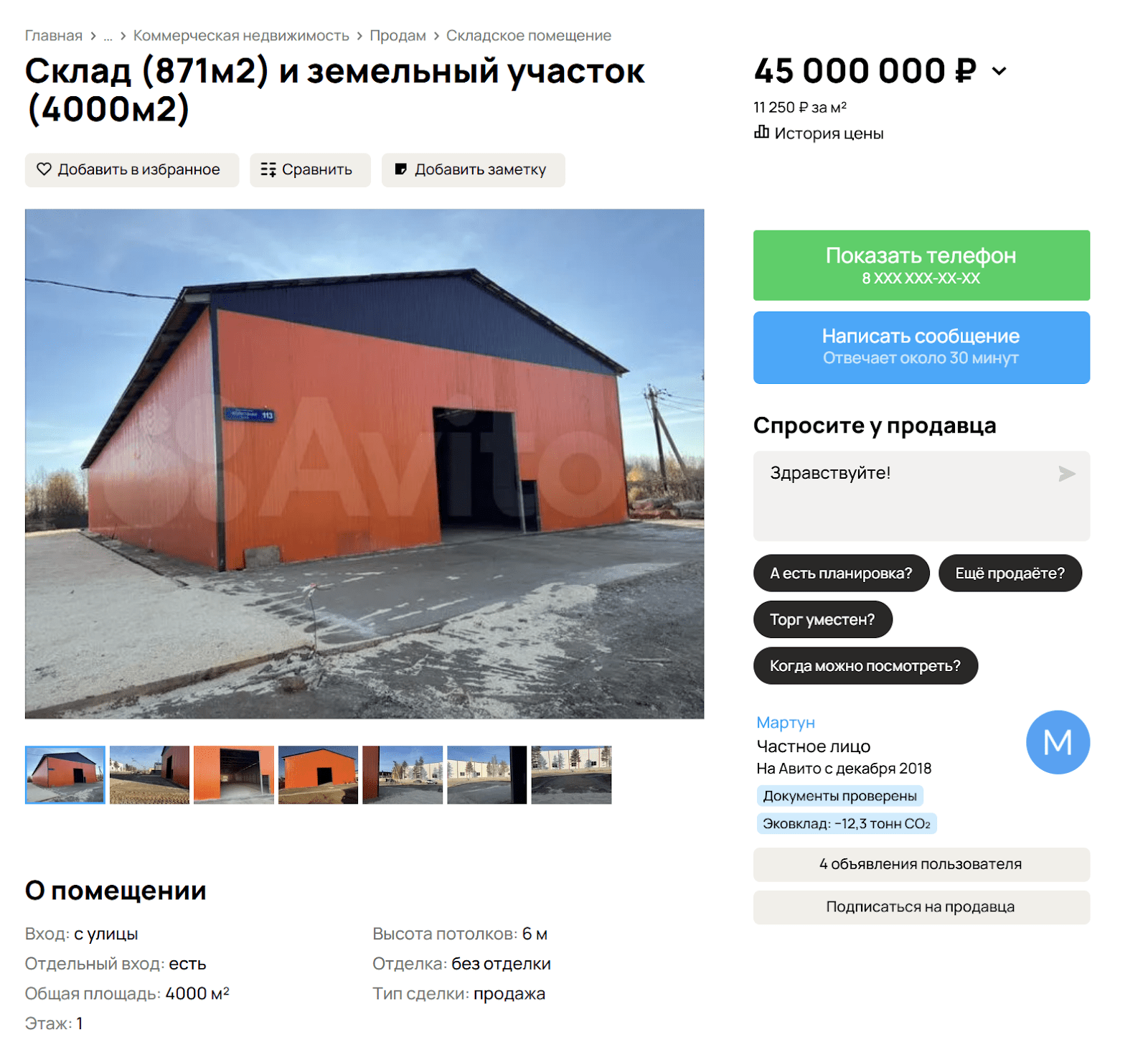Click the note icon in Добавить заметку
Screen dimensions: 1148x1050
pyautogui.click(x=401, y=169)
